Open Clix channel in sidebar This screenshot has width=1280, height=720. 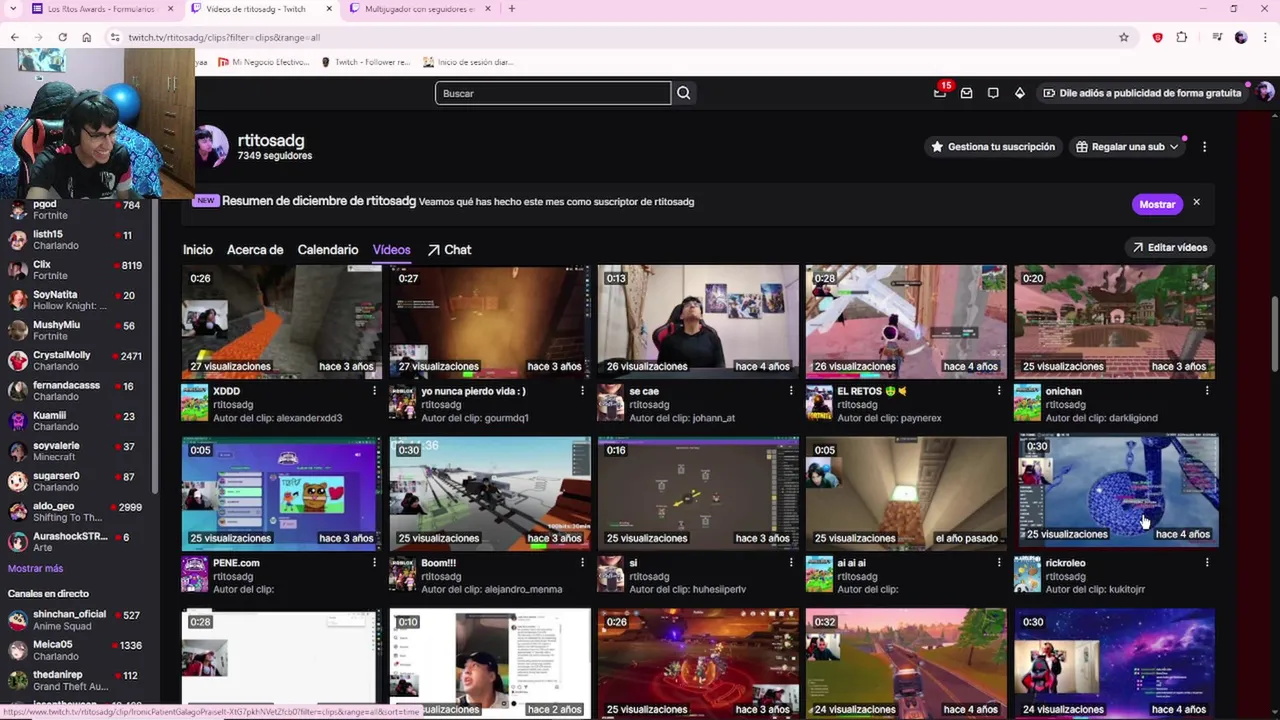[x=75, y=270]
